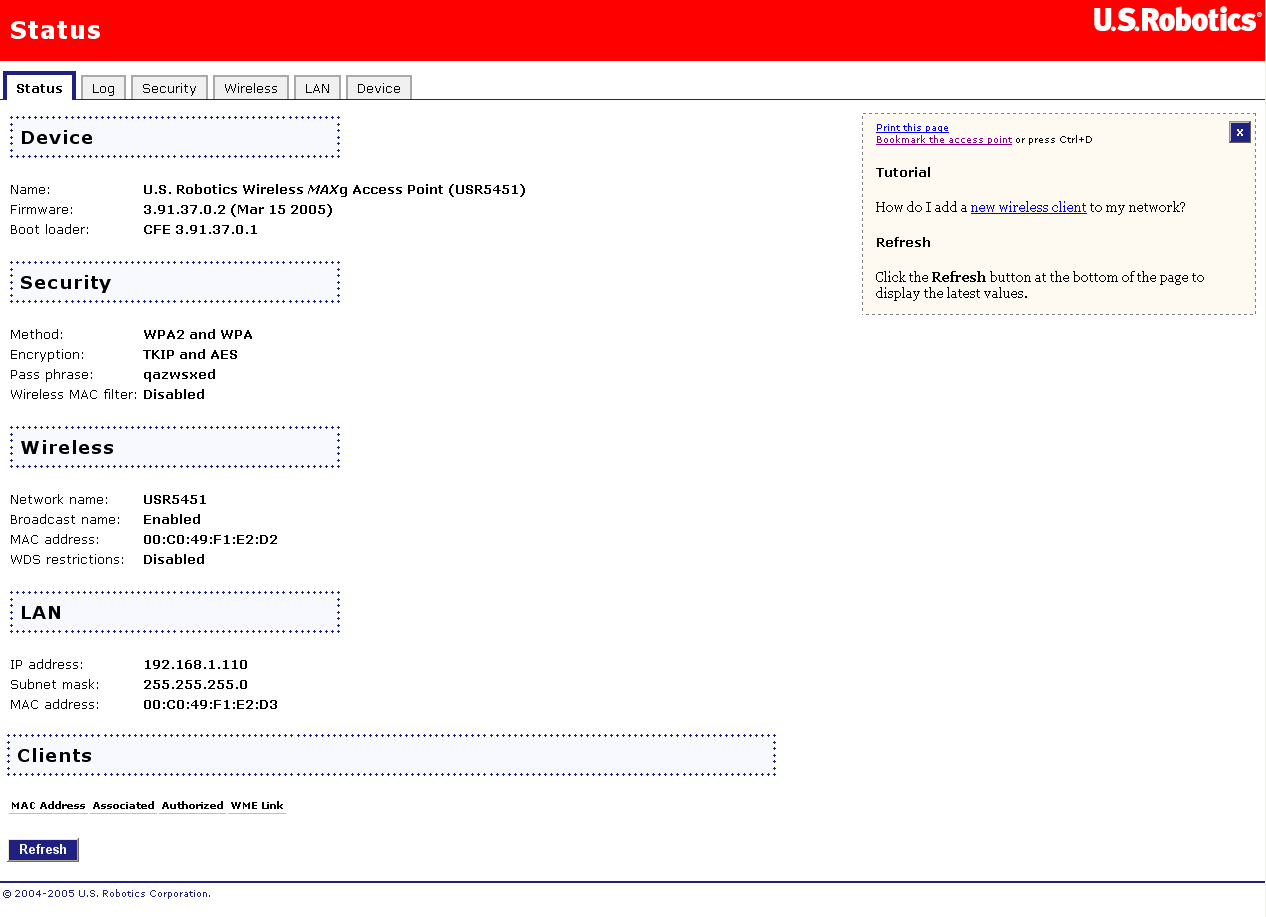Click the device name USR5451 access point text
The image size is (1266, 917).
click(335, 190)
